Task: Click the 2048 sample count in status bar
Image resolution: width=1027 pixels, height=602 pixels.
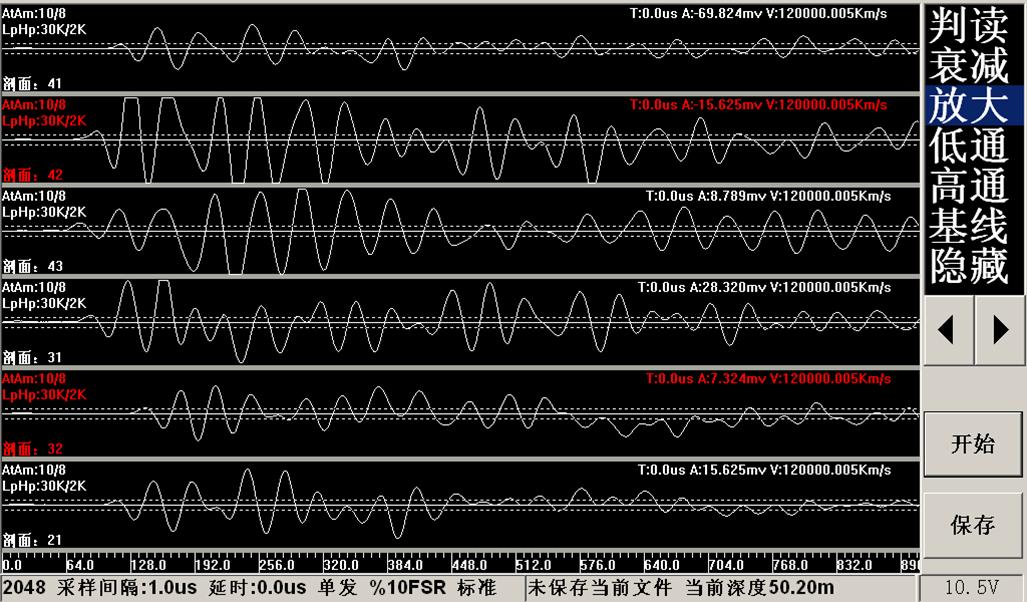Action: (x=24, y=587)
